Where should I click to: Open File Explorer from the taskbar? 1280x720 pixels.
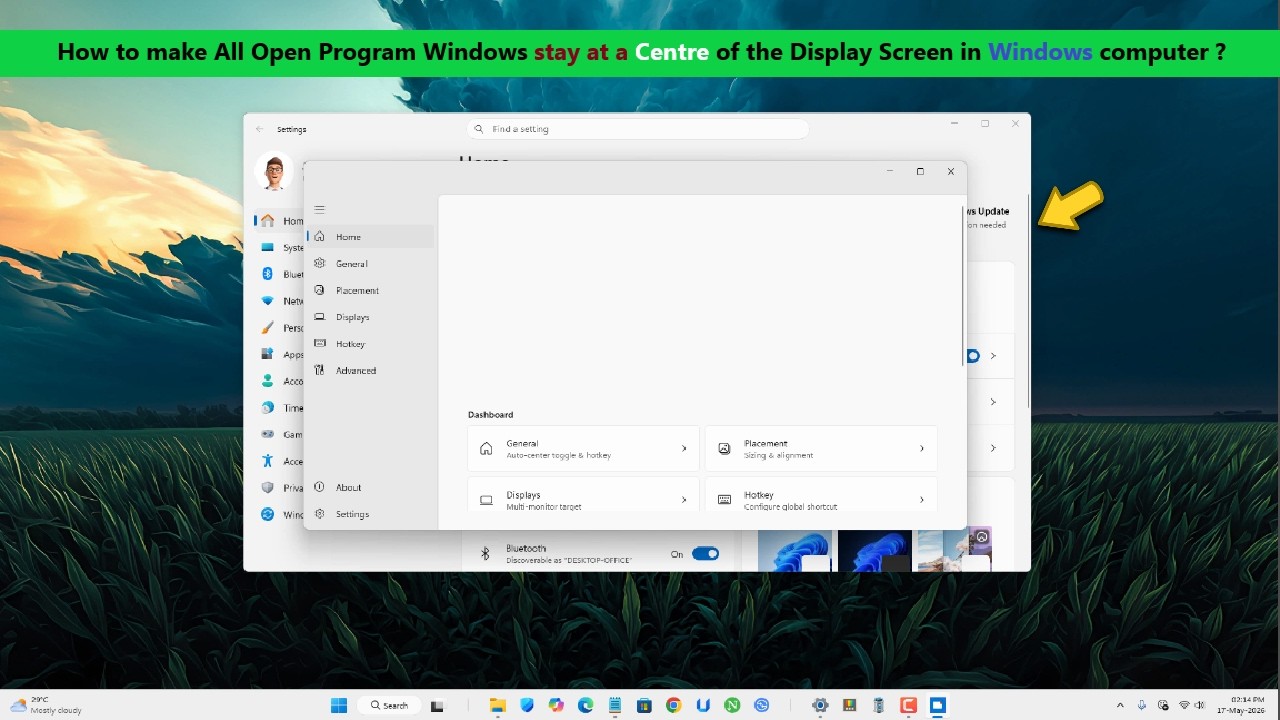pyautogui.click(x=497, y=705)
